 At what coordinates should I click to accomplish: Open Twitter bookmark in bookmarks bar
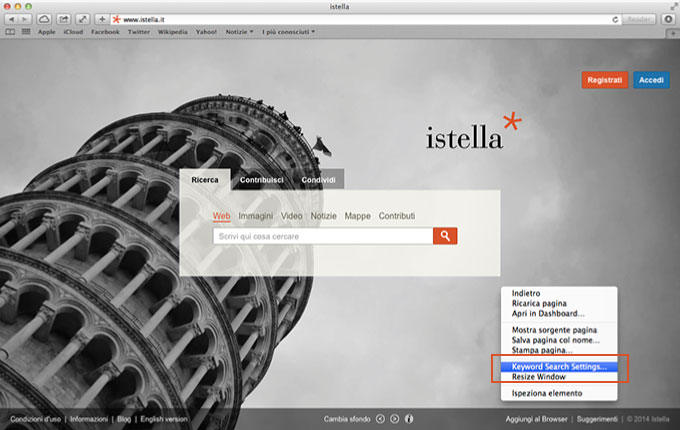pos(139,32)
